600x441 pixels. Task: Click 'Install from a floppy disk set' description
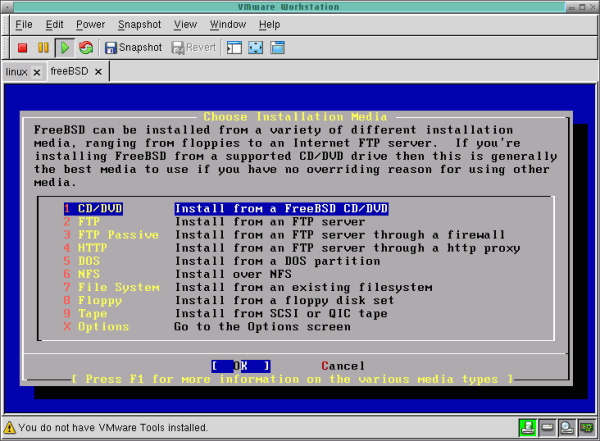click(x=284, y=300)
